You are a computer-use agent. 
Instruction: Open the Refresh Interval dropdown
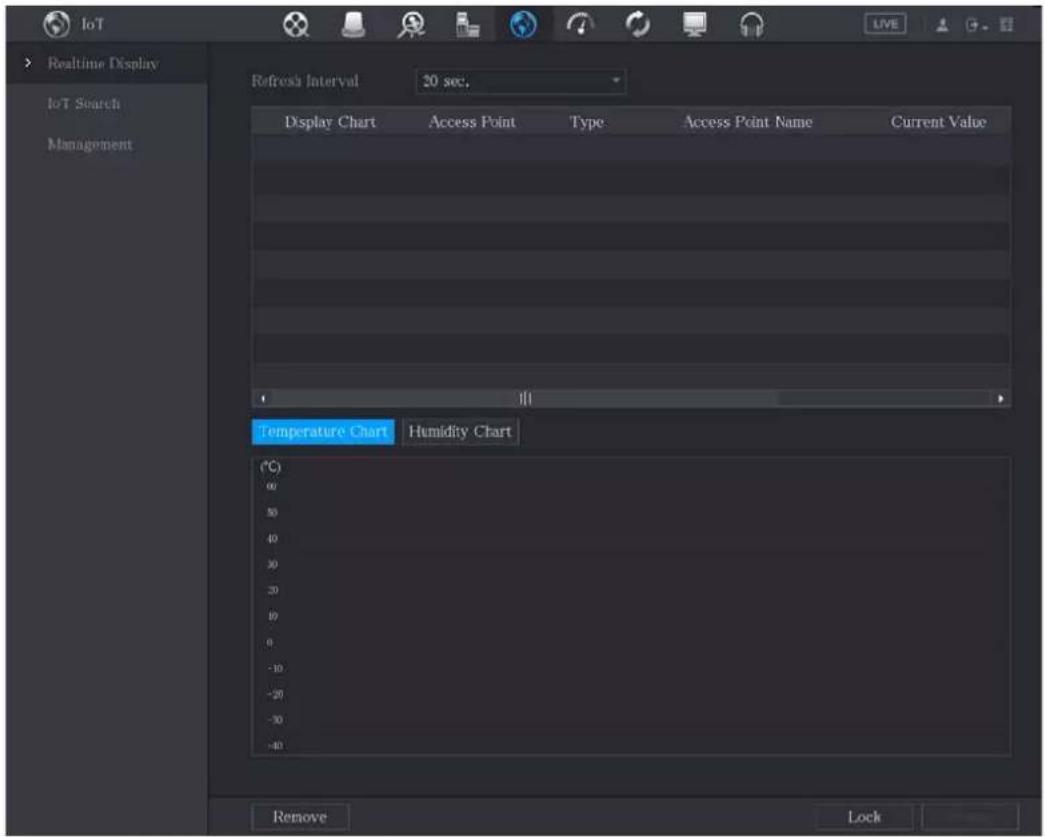pyautogui.click(x=521, y=81)
